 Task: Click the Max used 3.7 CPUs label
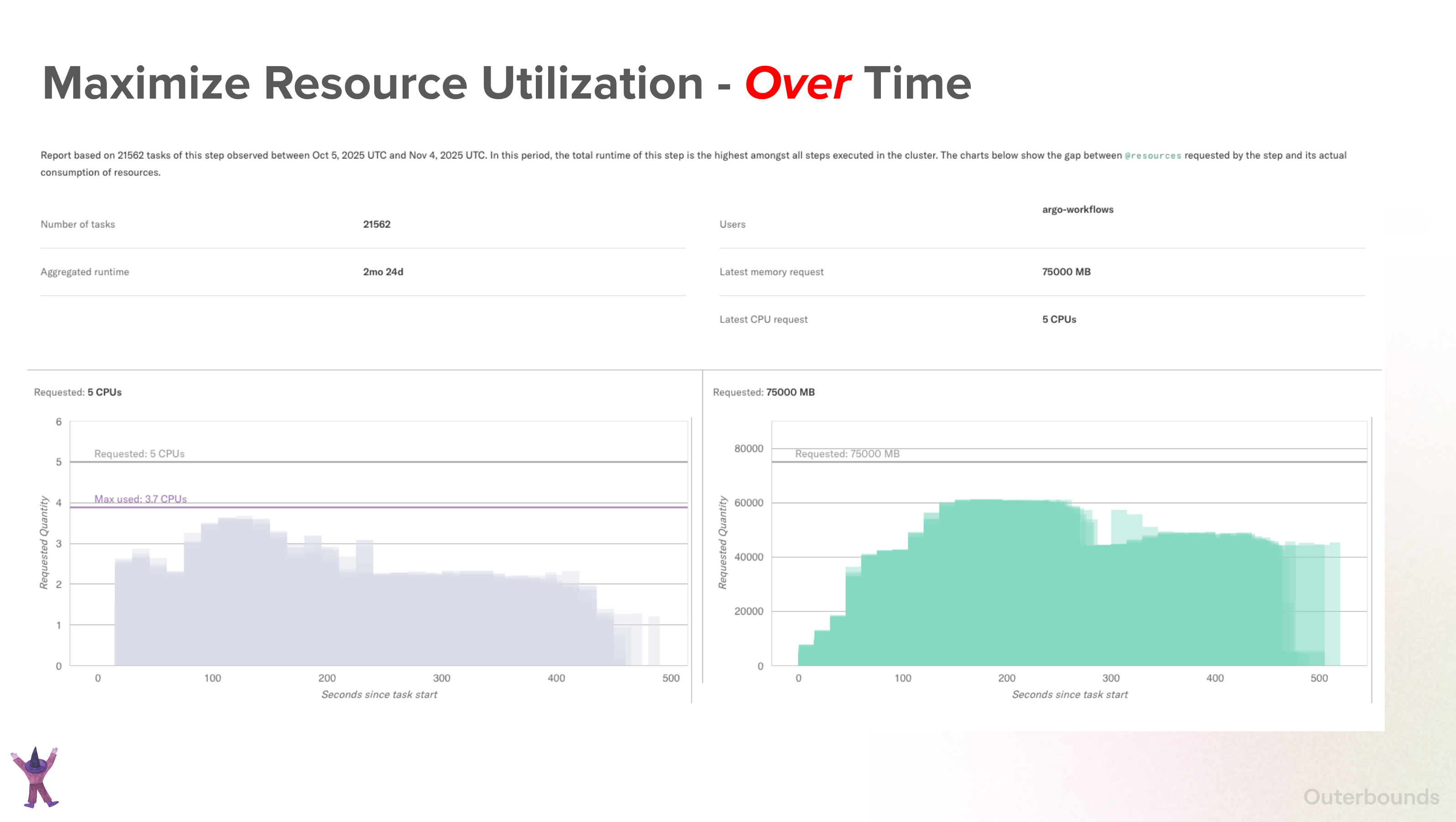[x=140, y=499]
